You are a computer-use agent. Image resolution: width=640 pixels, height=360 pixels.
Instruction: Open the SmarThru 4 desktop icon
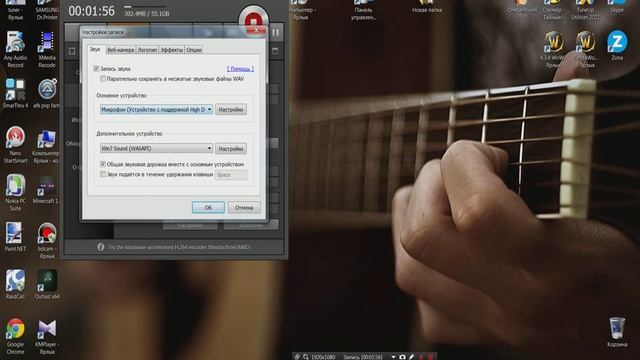[x=15, y=93]
